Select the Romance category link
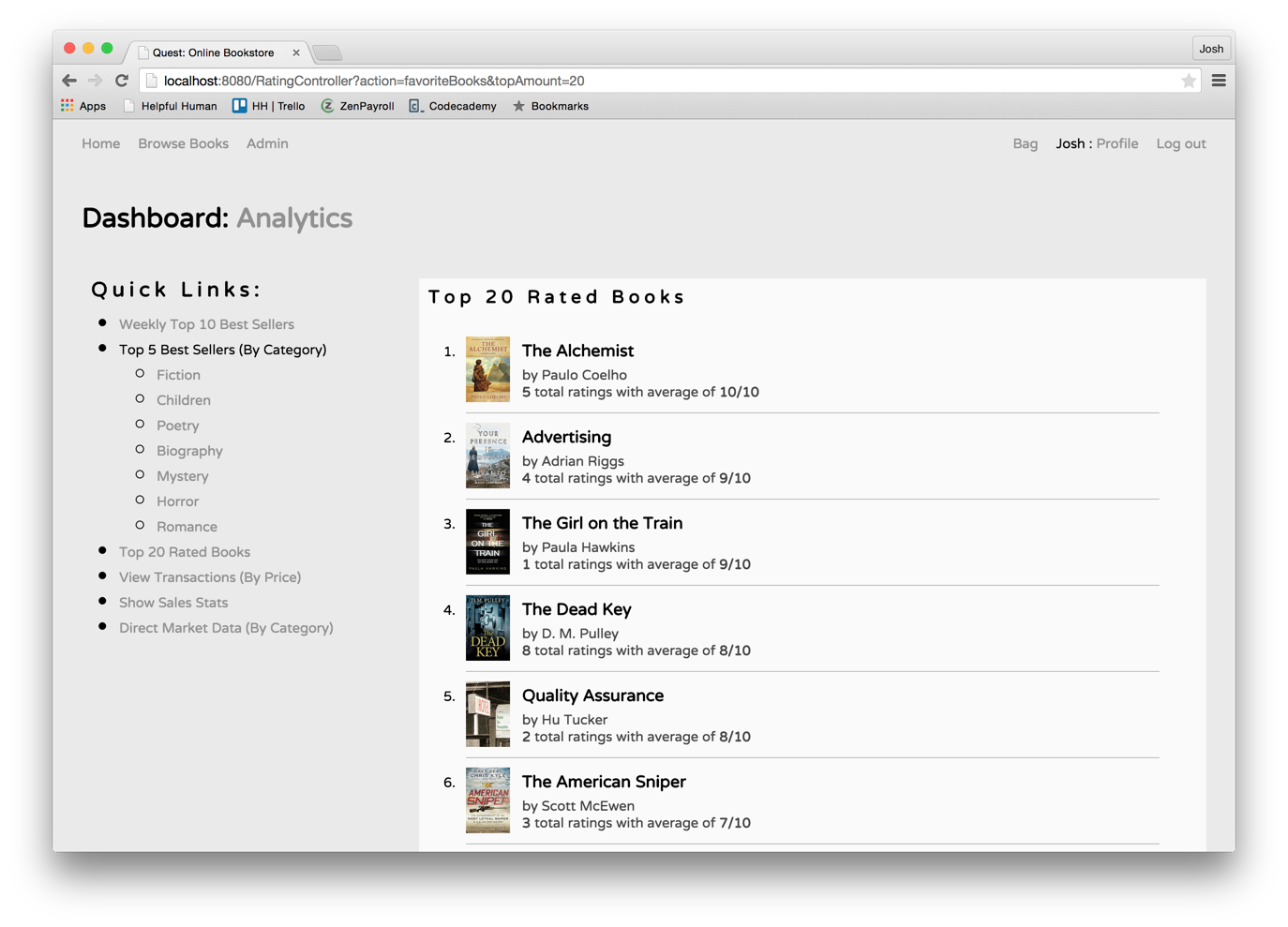The image size is (1288, 927). pos(187,527)
